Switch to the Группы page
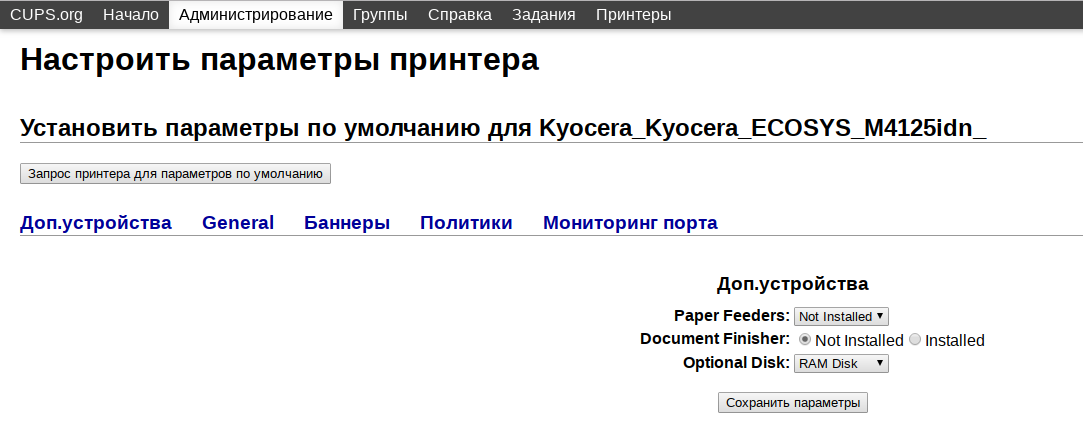Screen dimensions: 1083x446 coord(380,14)
